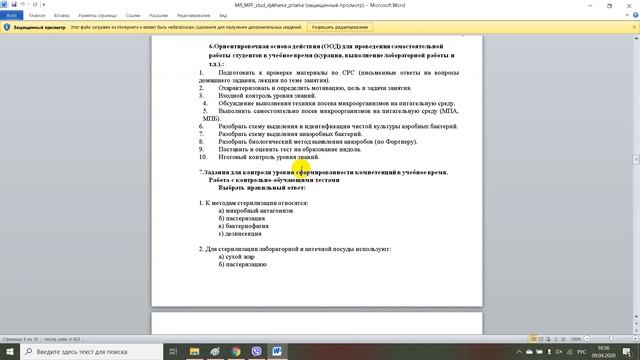Viewport: 640px width, 360px height.
Task: Click list item 'Итоговый контроль уровня знаний'
Action: [269, 157]
